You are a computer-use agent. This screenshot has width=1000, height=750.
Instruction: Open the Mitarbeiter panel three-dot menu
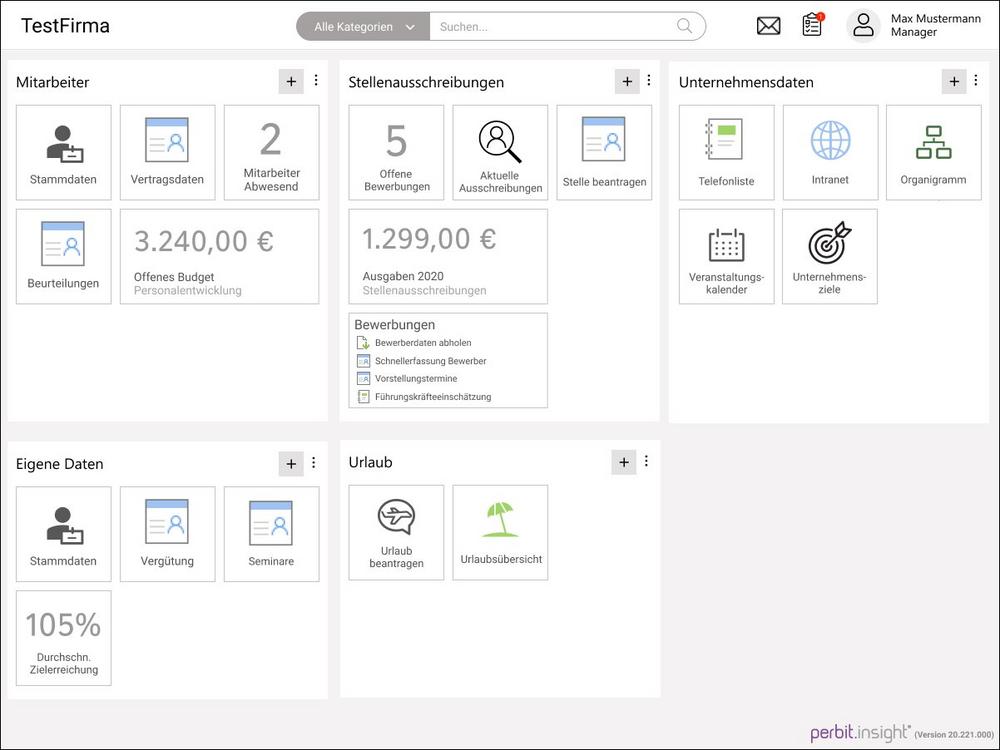(x=316, y=81)
